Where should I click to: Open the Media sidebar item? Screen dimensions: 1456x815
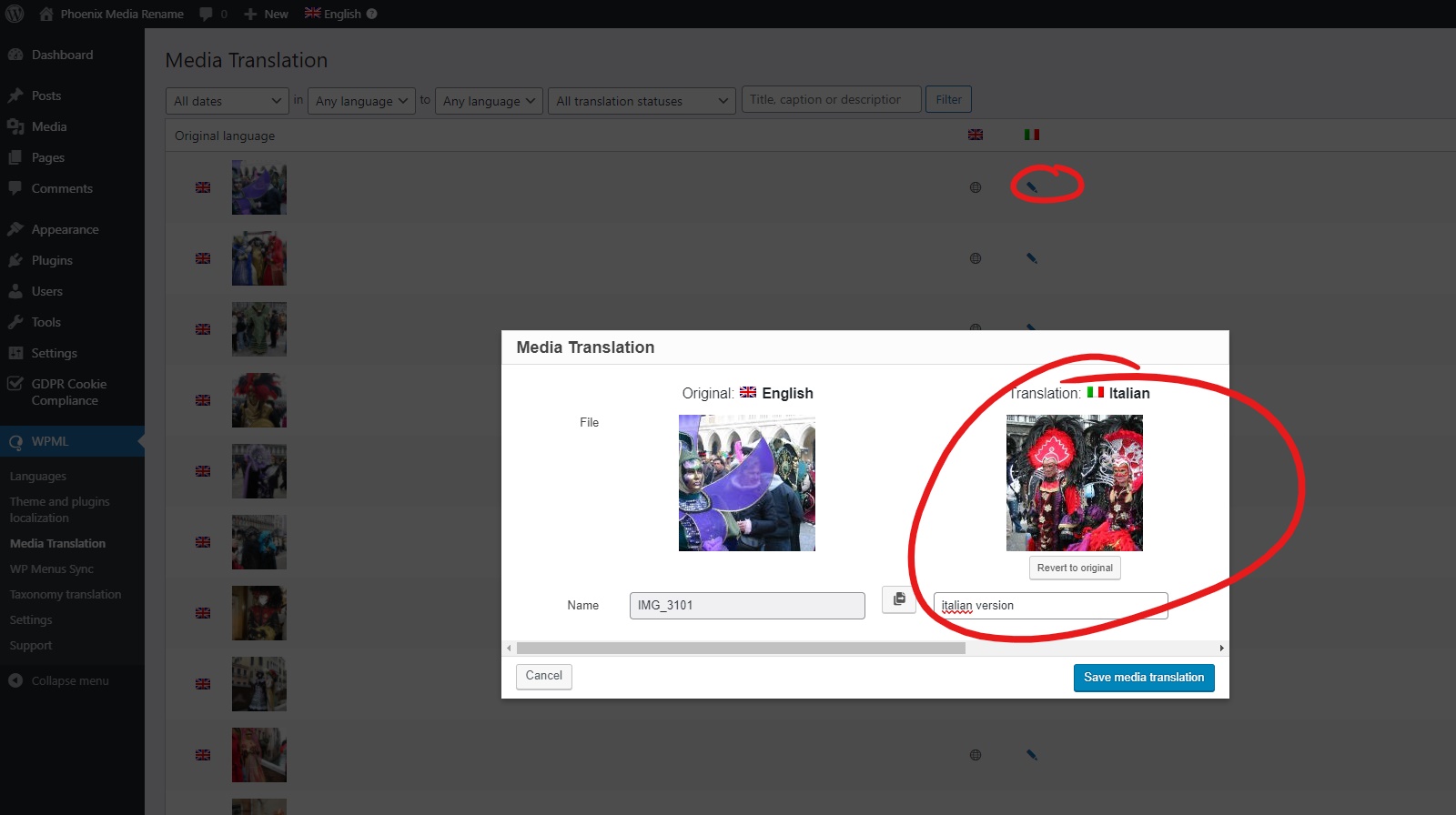pos(49,126)
